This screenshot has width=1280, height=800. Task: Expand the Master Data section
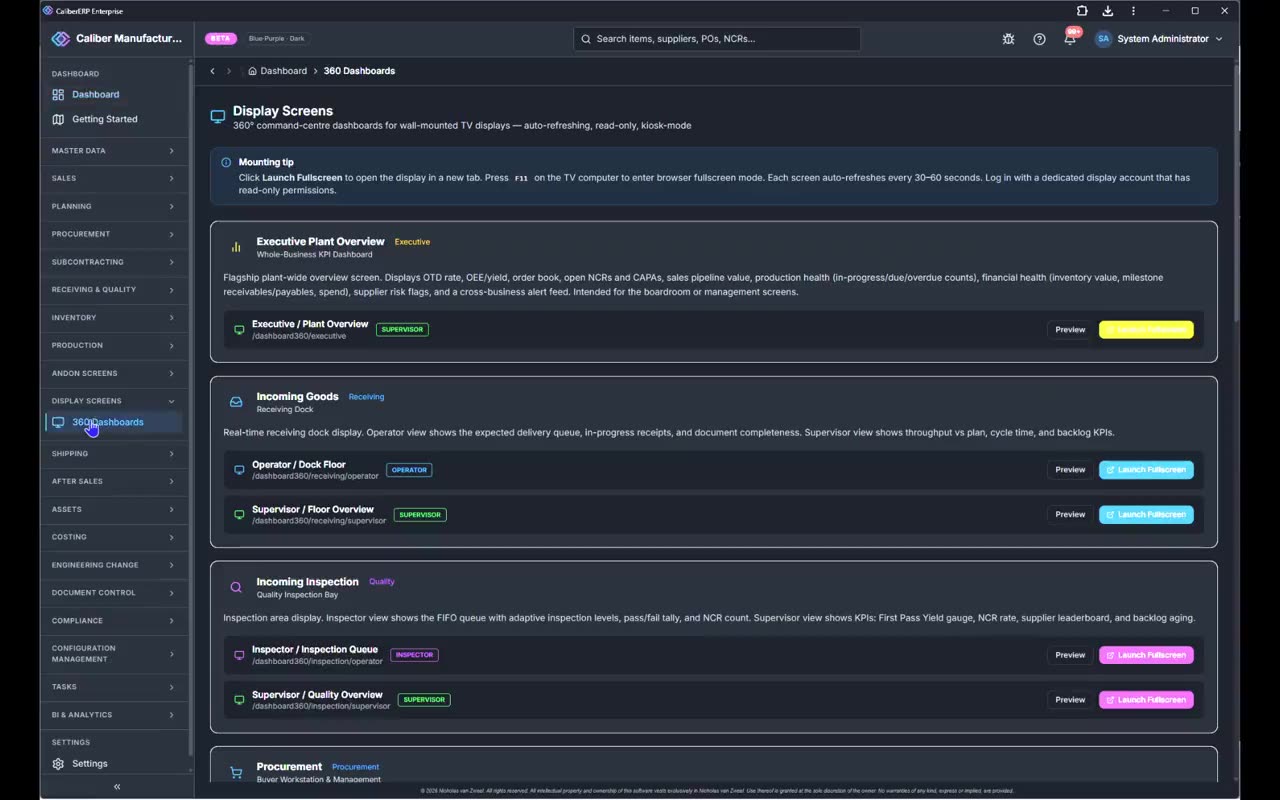(x=114, y=151)
